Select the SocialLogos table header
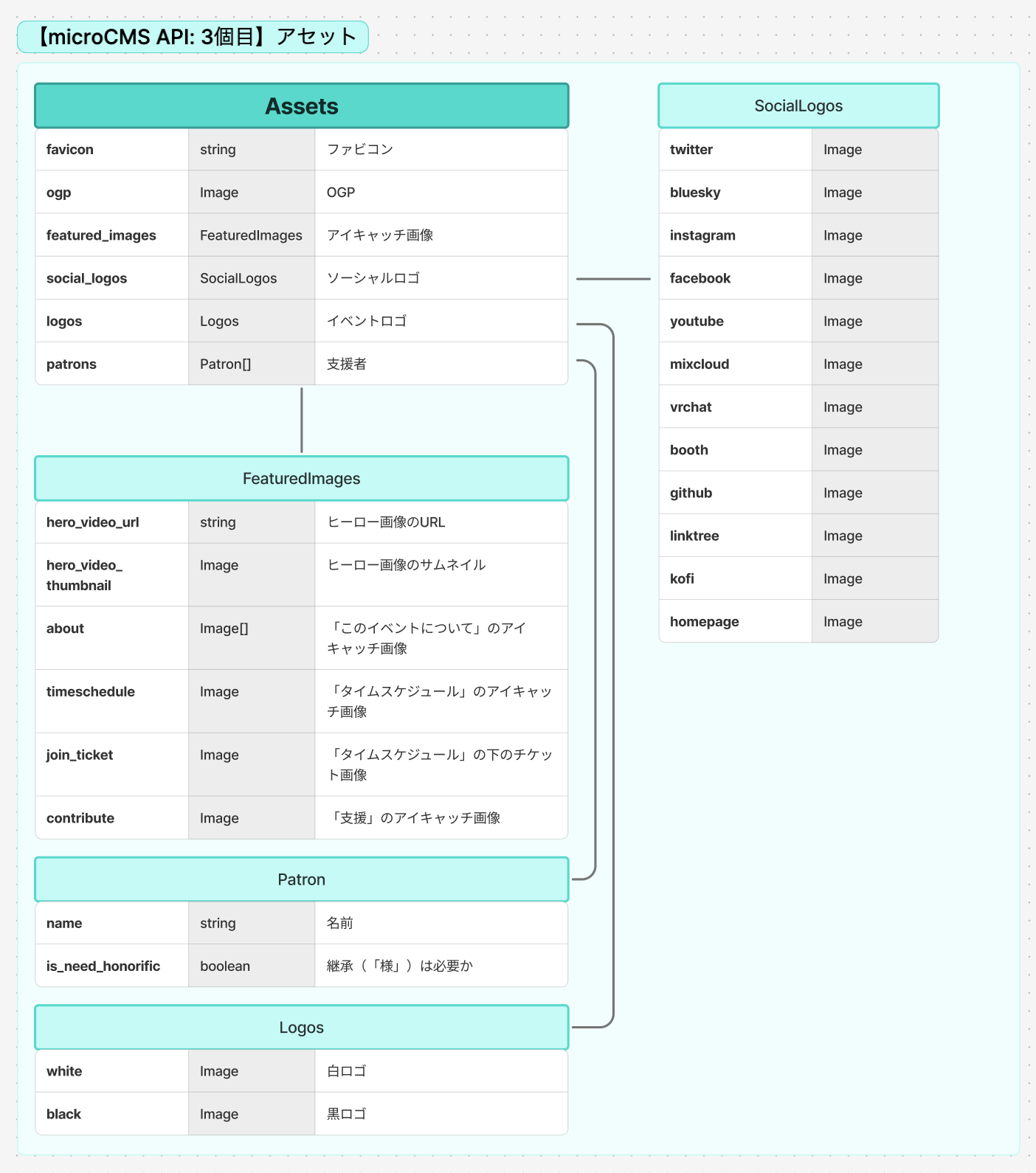Screen dimensions: 1036x1173 (x=798, y=105)
